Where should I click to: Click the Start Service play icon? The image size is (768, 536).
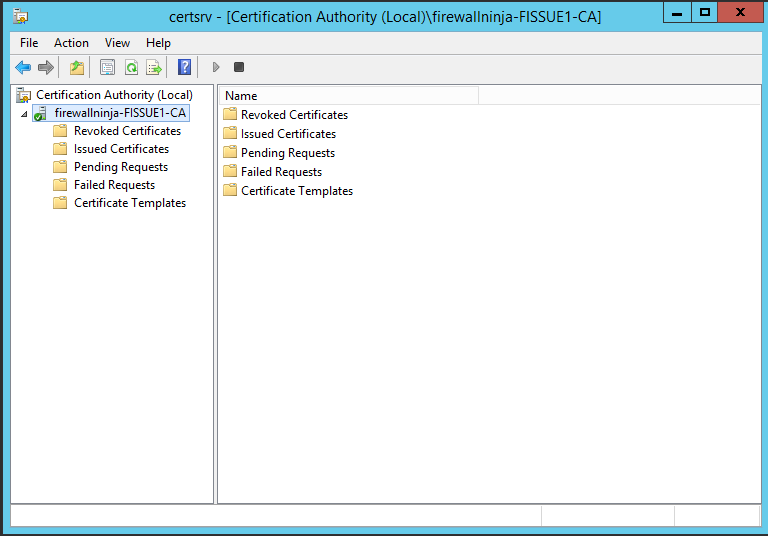[216, 67]
